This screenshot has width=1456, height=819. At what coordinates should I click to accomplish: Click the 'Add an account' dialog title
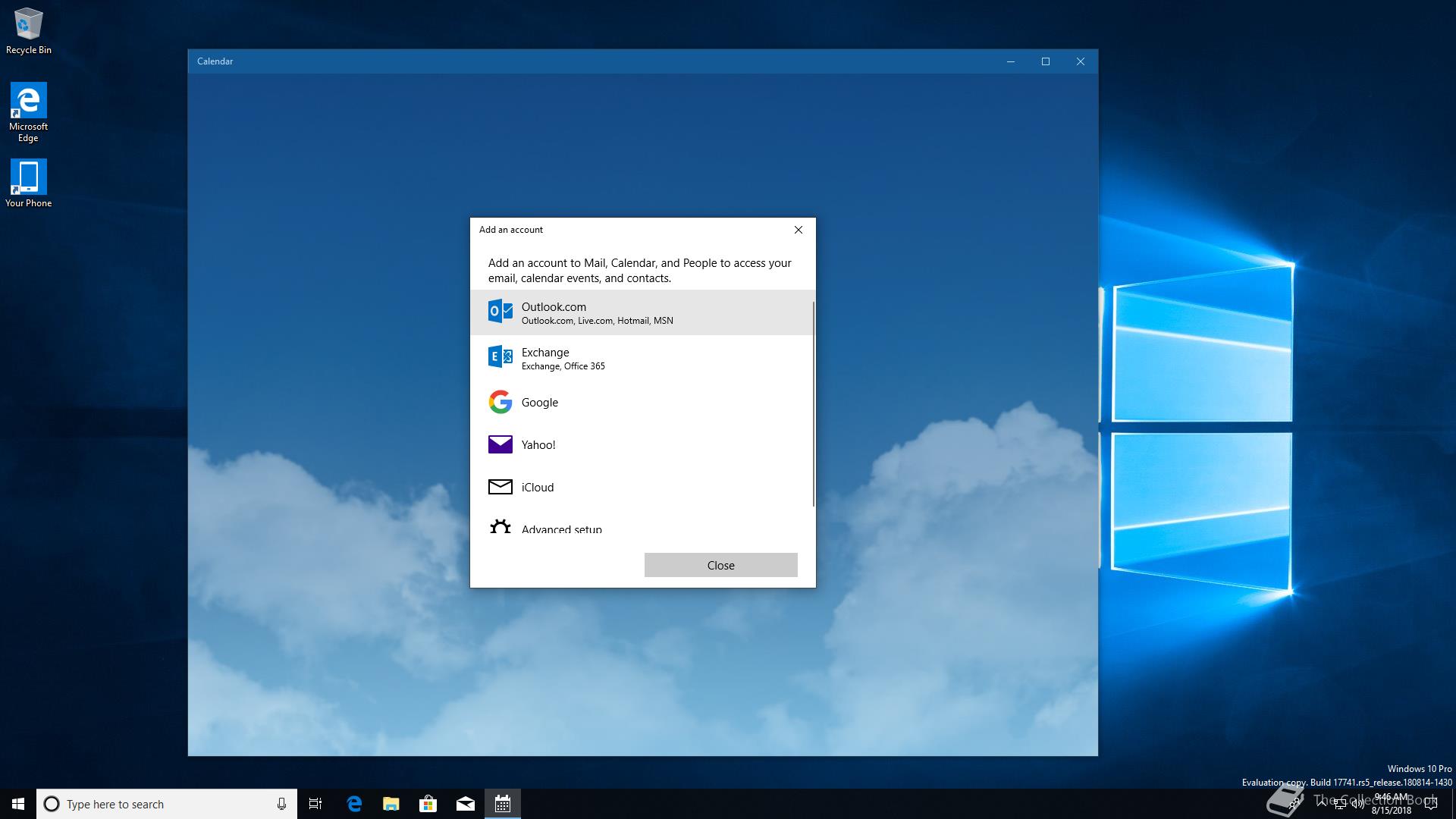click(511, 230)
